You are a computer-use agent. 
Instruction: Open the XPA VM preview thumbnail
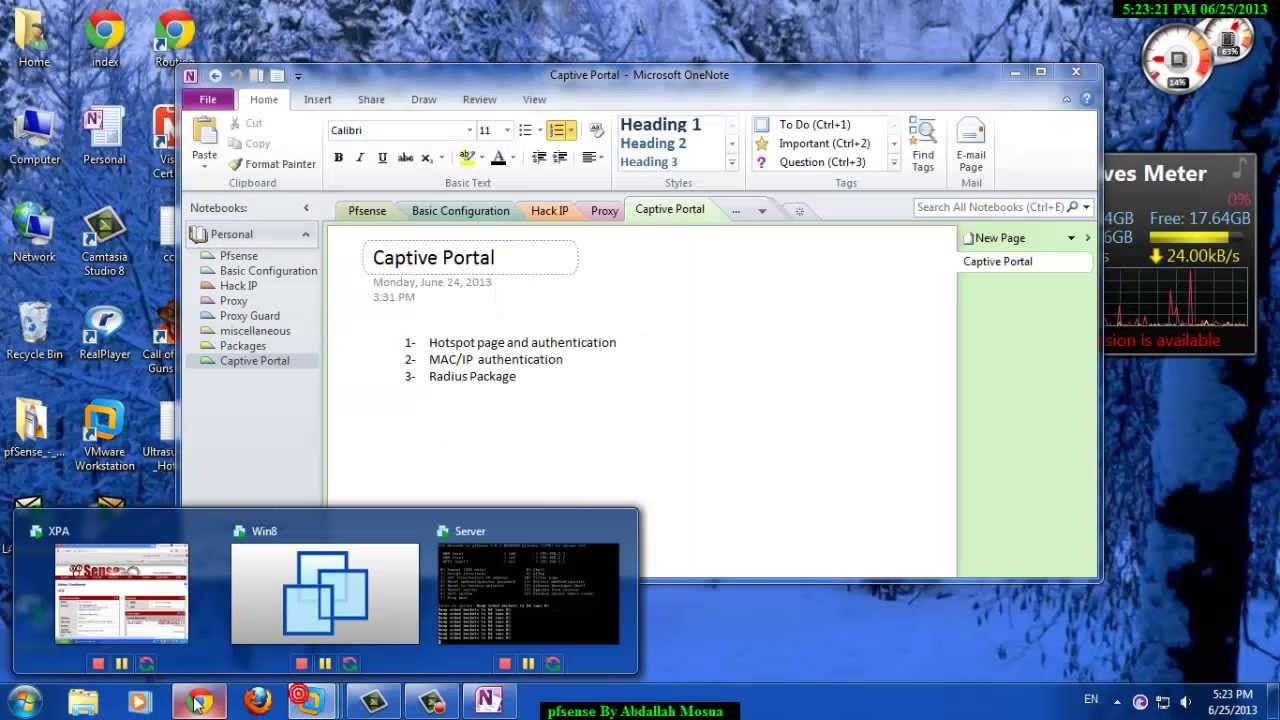click(121, 594)
